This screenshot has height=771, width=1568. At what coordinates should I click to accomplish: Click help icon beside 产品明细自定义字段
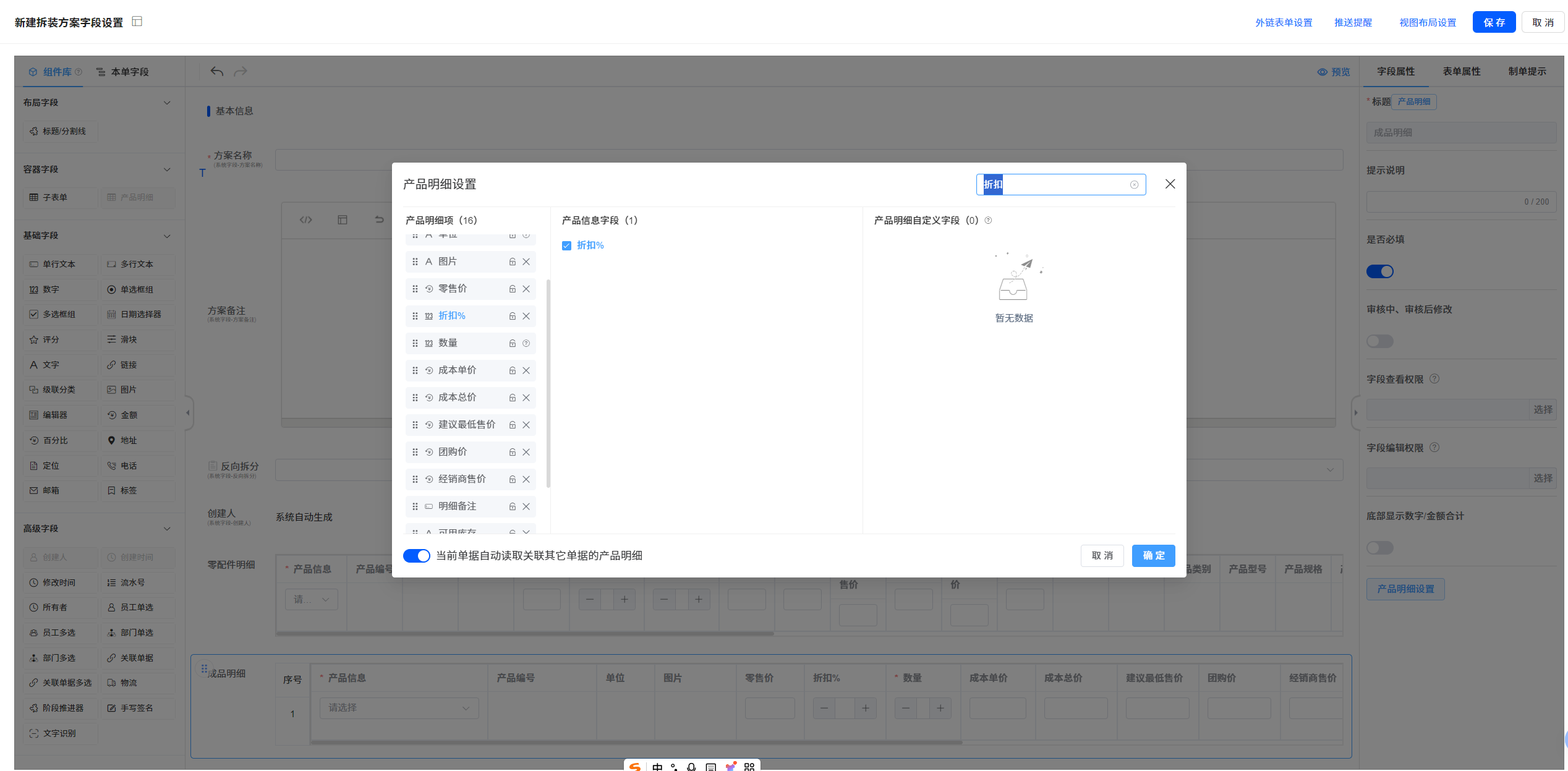click(988, 221)
